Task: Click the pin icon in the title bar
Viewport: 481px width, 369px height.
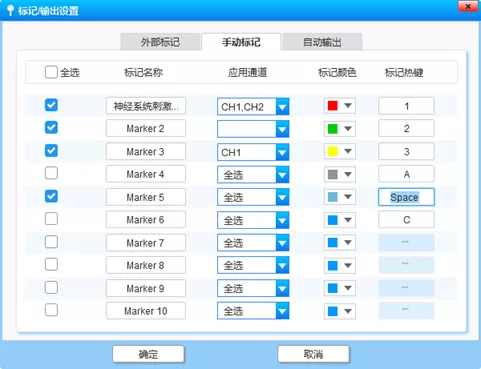Action: (x=10, y=10)
